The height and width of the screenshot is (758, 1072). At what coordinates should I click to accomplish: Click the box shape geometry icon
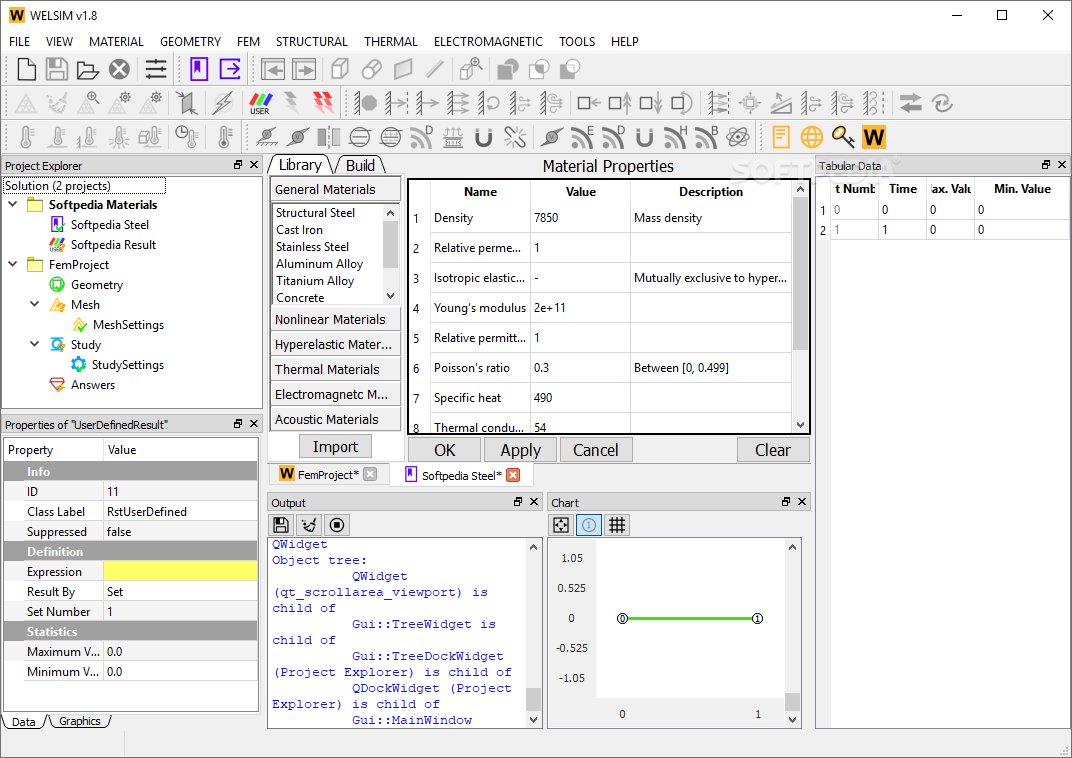[x=340, y=69]
